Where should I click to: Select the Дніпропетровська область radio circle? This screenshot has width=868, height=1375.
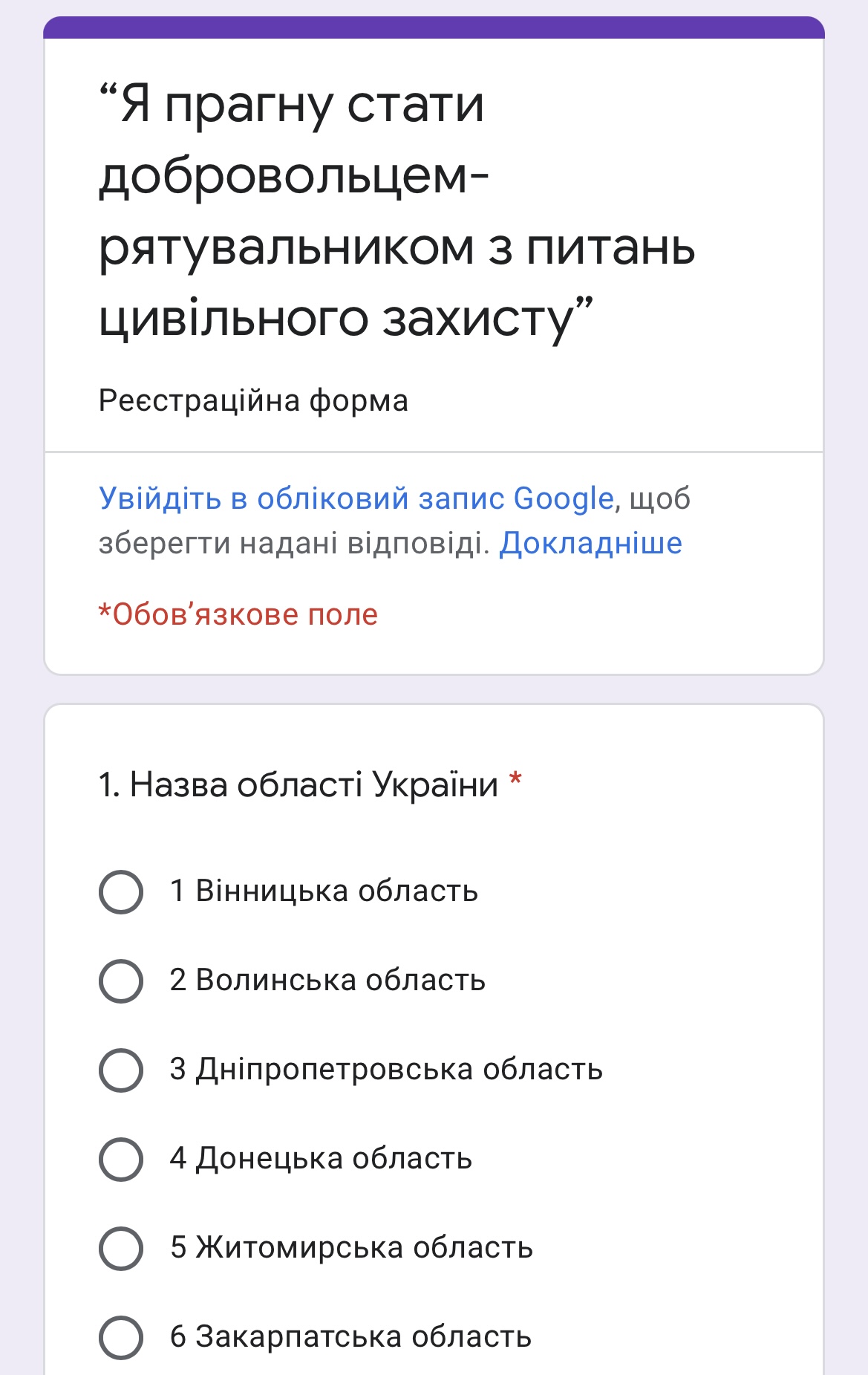coord(121,1070)
